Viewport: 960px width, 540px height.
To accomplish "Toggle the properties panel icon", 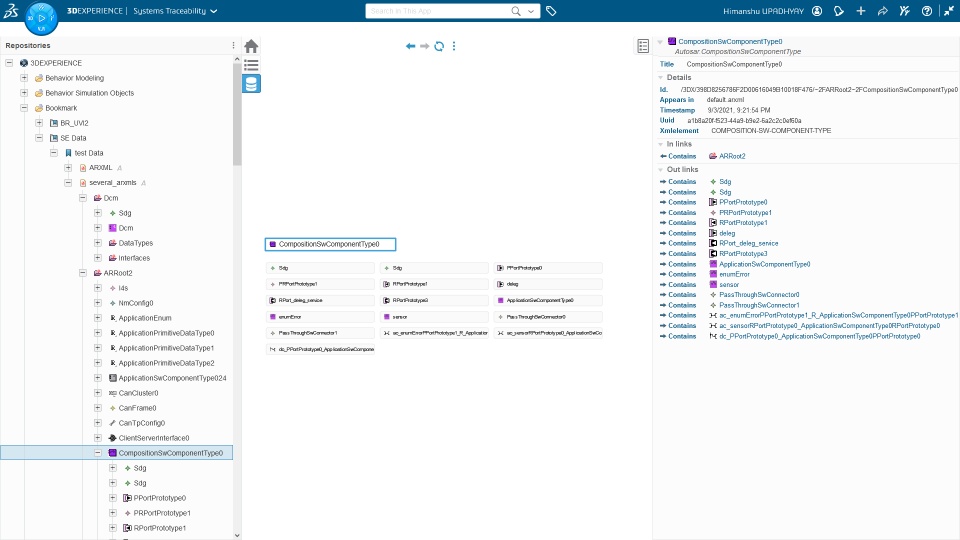I will pos(643,46).
